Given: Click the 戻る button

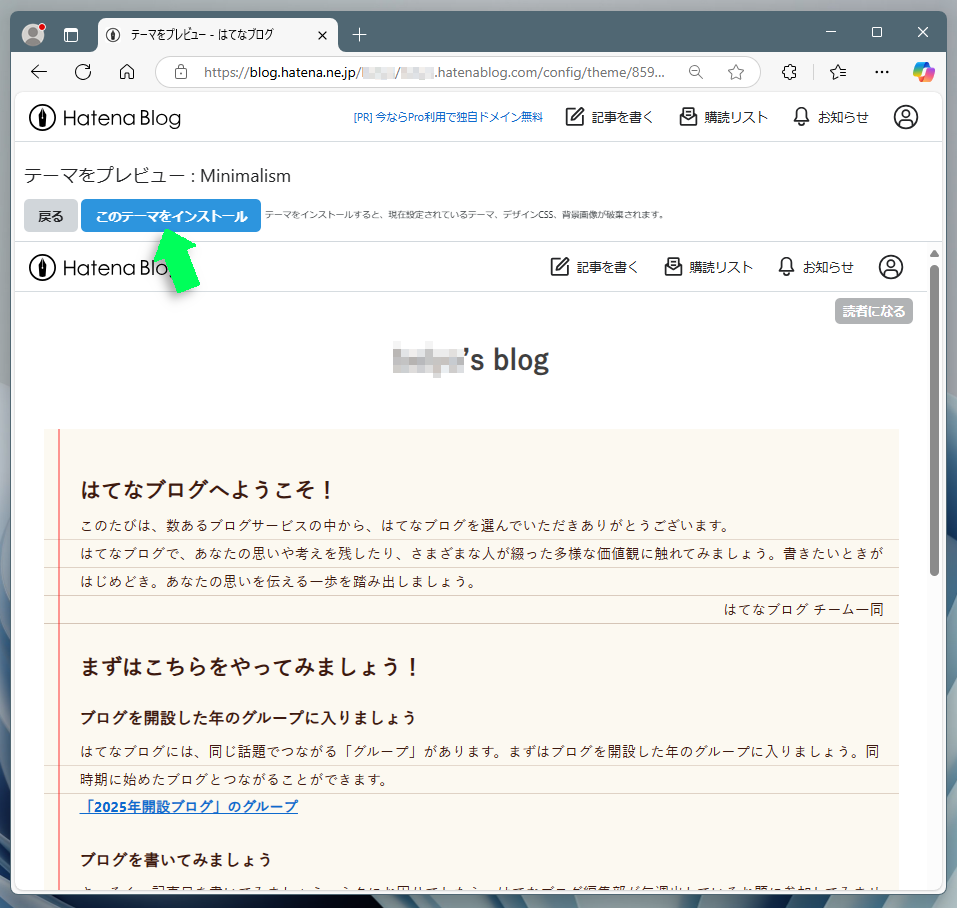Looking at the screenshot, I should click(51, 216).
